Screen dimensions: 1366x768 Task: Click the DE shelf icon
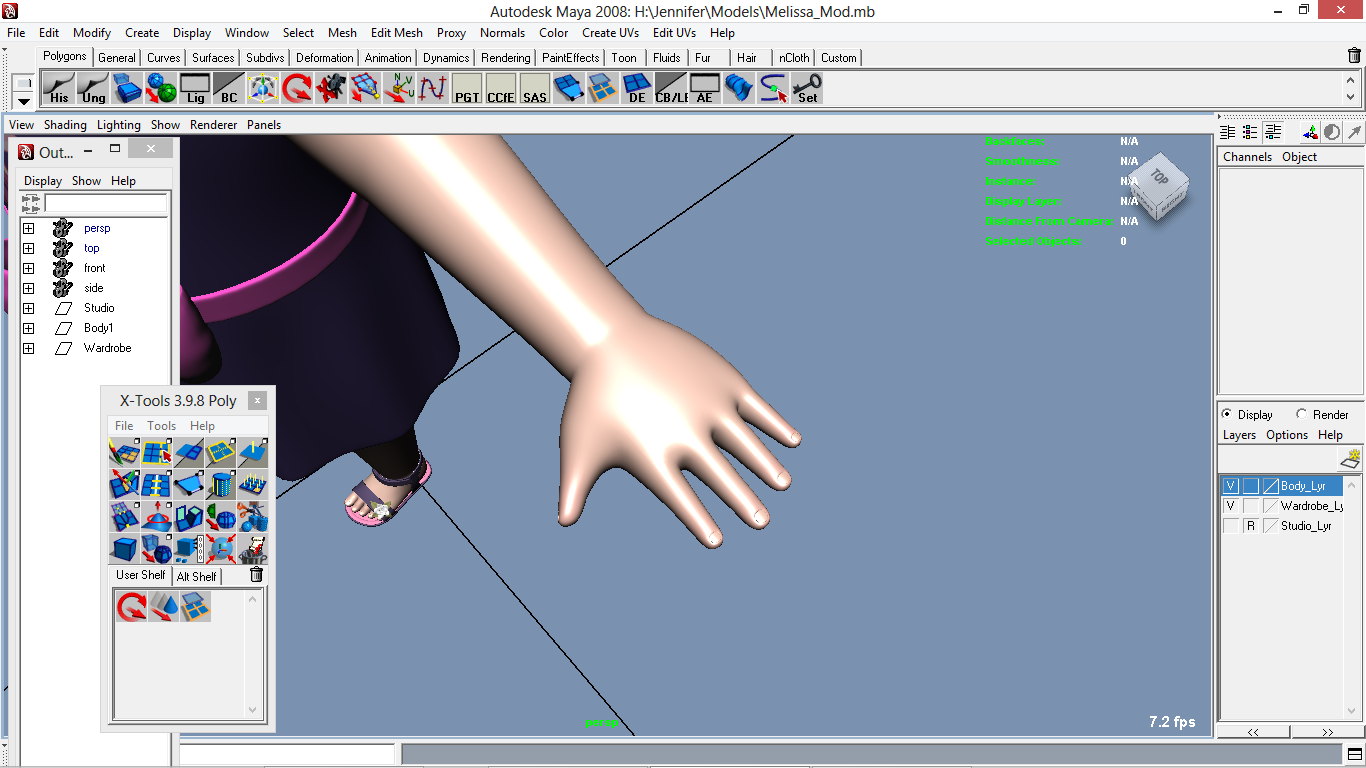point(637,89)
